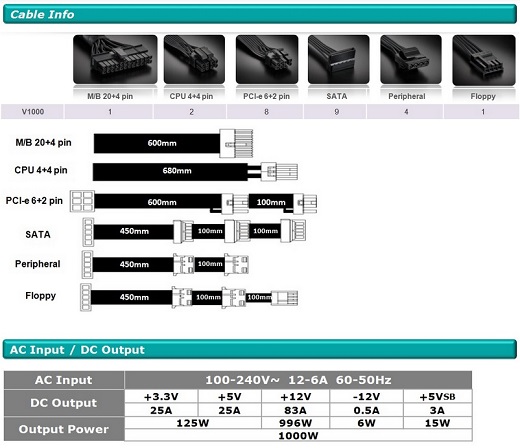Click the Peripheral connector photo

point(411,59)
